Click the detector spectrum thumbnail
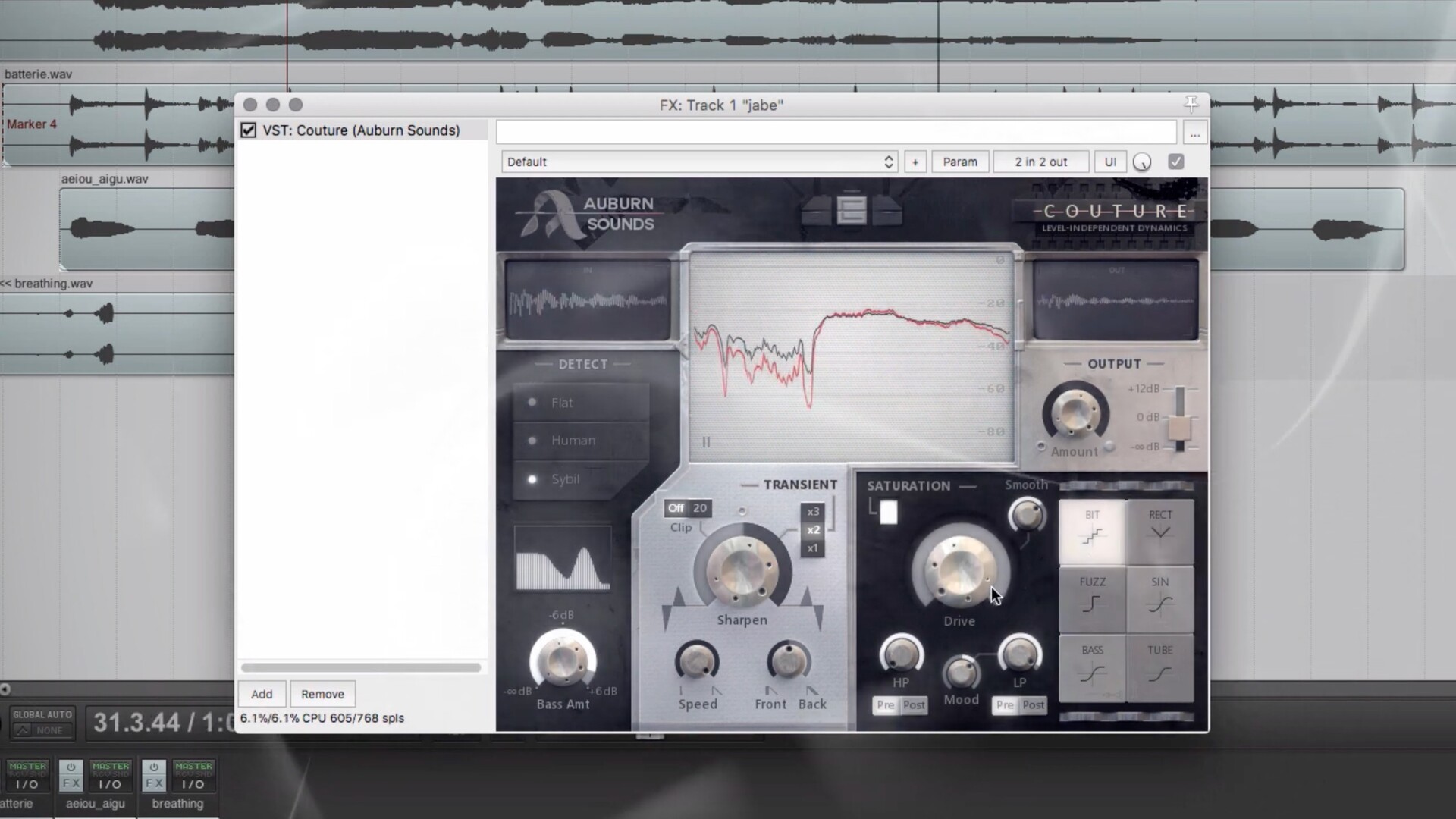 (563, 559)
